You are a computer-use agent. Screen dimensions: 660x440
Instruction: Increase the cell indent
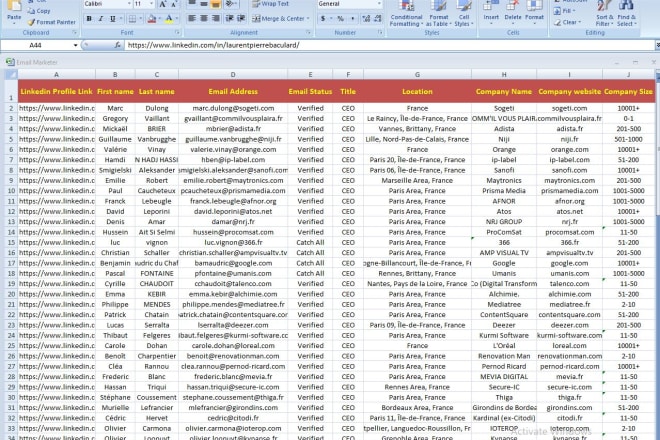[242, 18]
